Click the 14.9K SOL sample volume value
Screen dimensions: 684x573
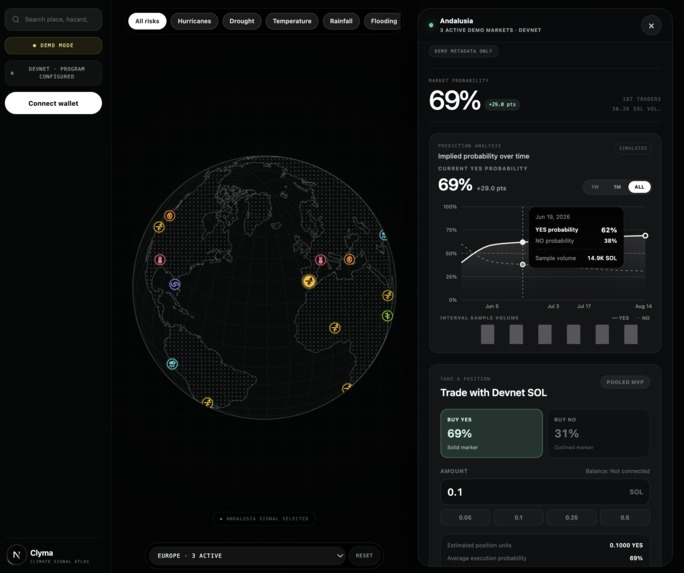(602, 258)
